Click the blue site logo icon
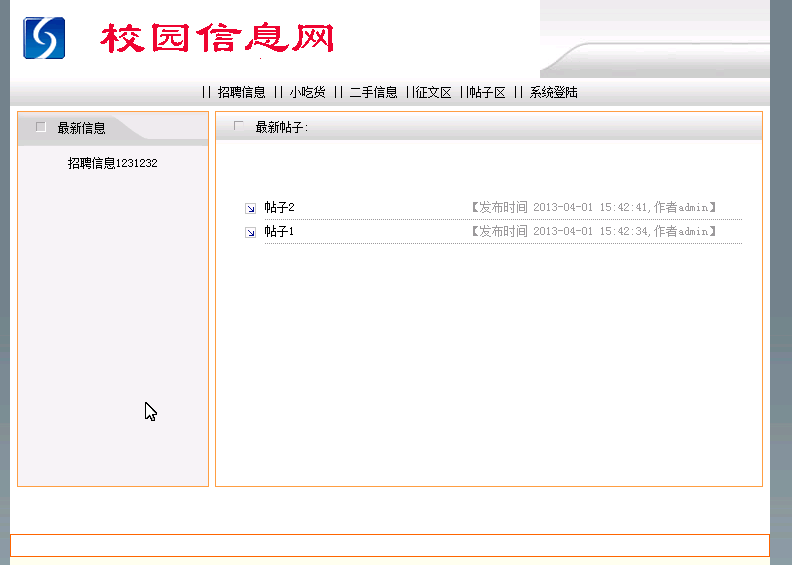This screenshot has height=565, width=792. click(44, 38)
